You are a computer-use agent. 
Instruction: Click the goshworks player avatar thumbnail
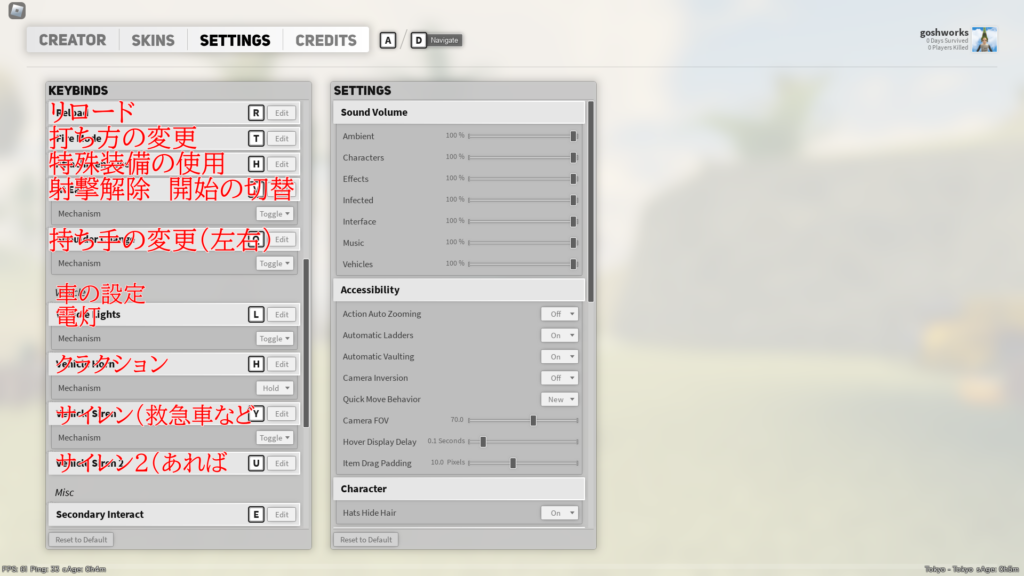pos(984,40)
